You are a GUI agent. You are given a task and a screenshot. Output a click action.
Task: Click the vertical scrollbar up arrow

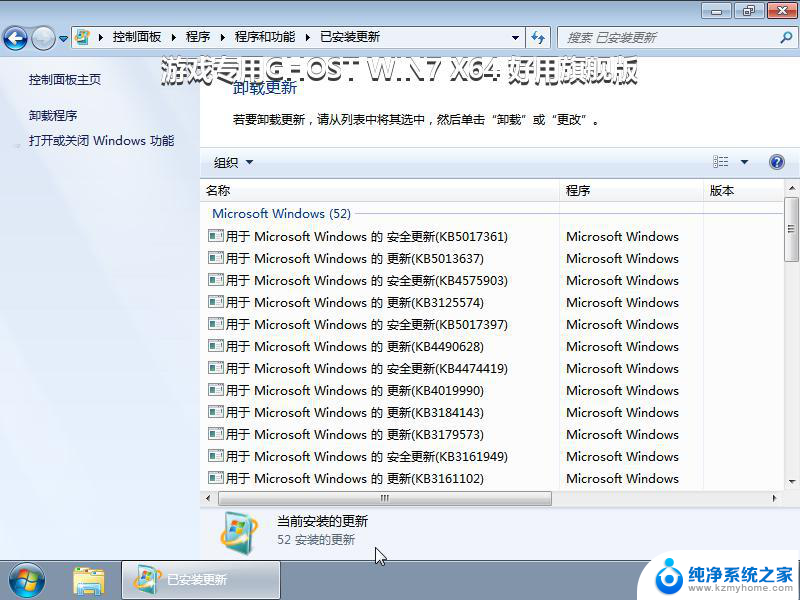[x=792, y=188]
